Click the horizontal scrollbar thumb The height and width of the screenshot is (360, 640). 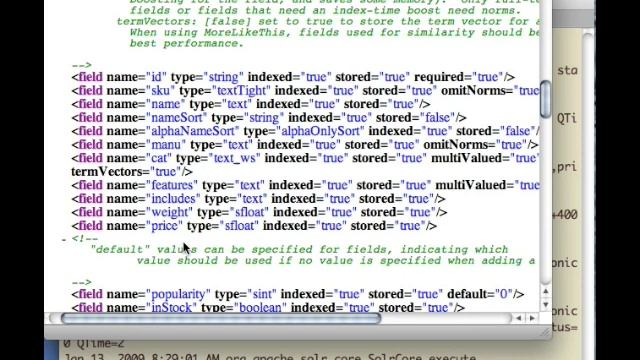(221, 318)
